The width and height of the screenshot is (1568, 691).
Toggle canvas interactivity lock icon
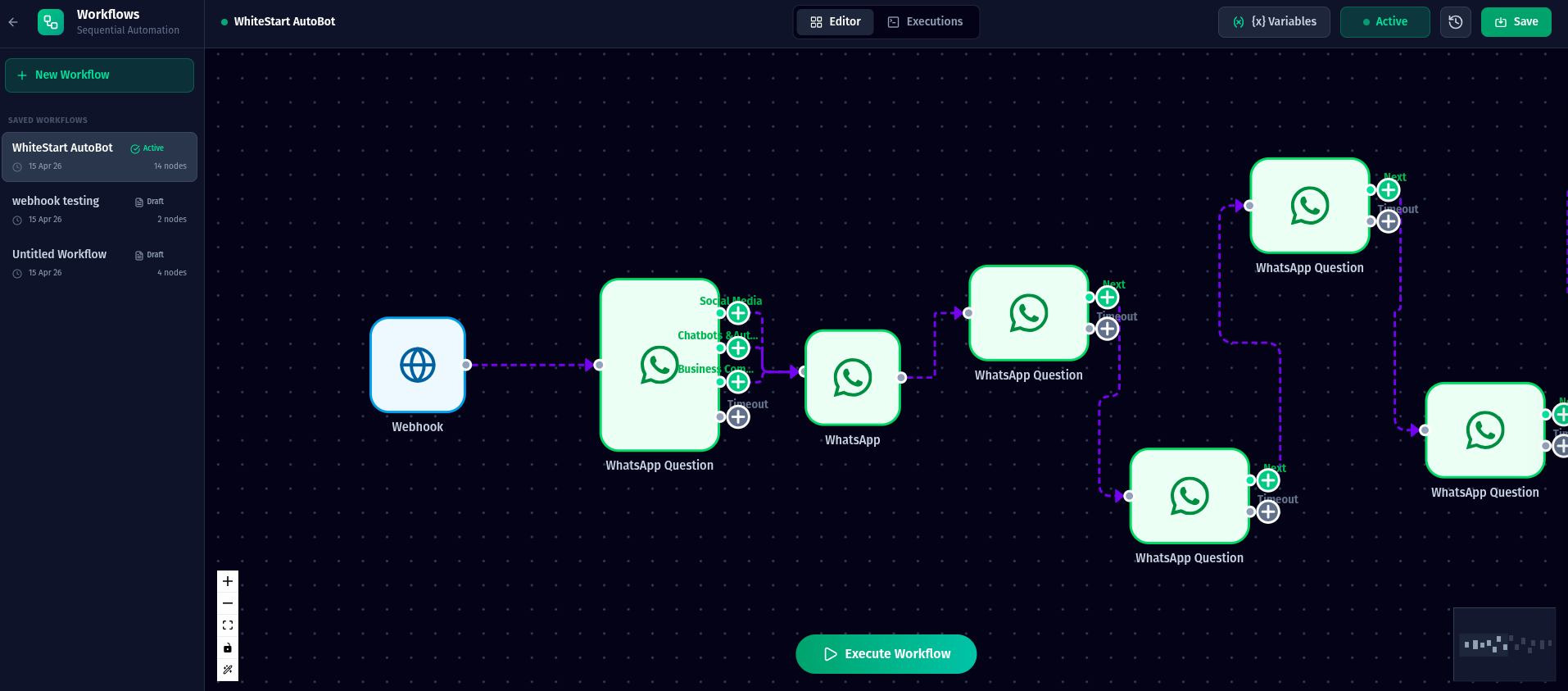point(228,648)
